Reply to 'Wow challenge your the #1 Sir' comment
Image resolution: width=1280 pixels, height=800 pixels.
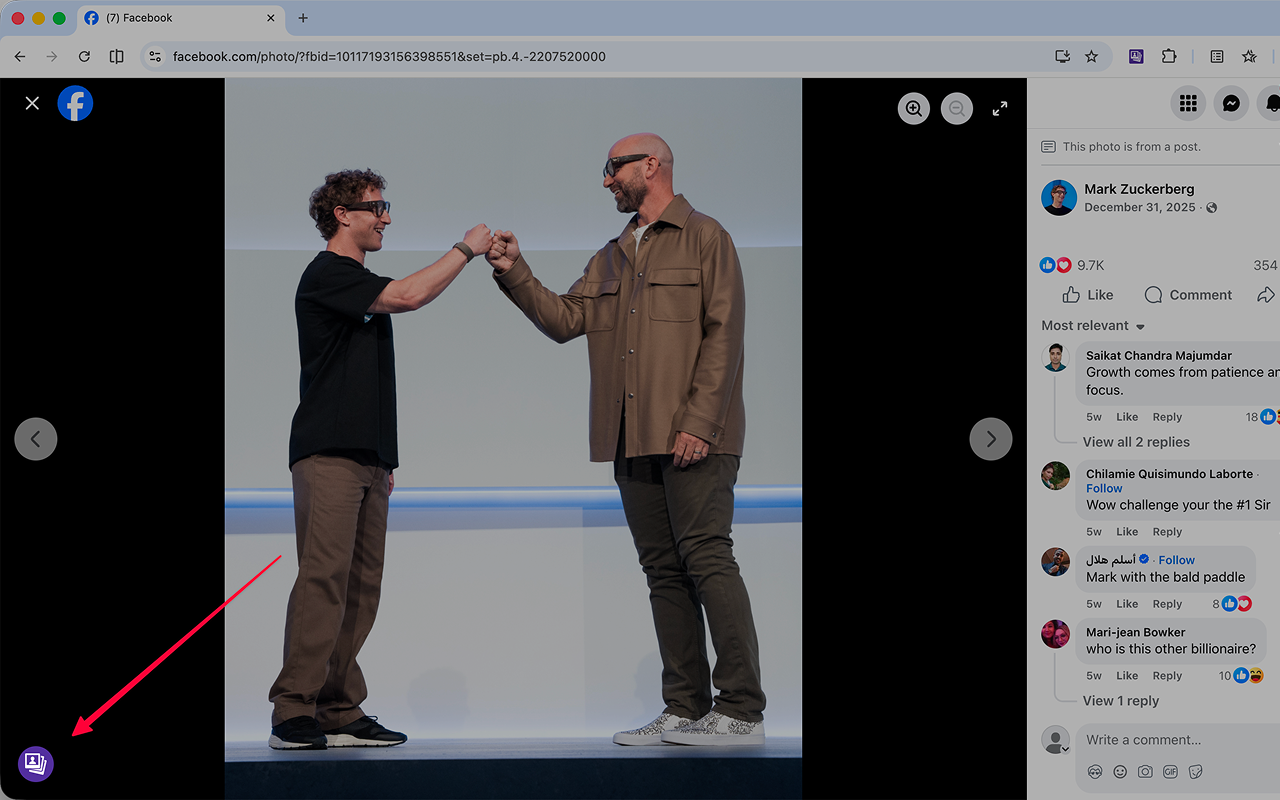pos(1167,532)
